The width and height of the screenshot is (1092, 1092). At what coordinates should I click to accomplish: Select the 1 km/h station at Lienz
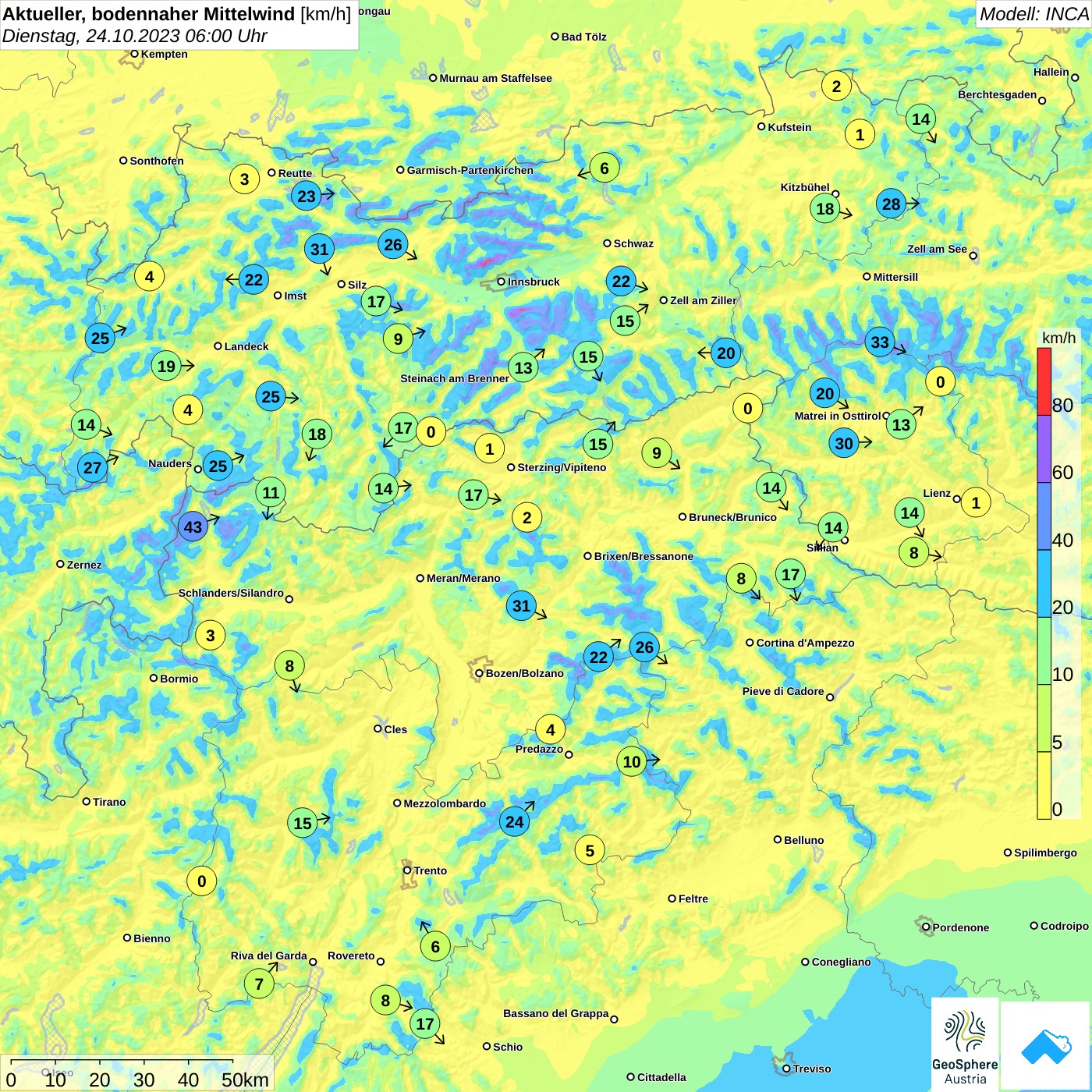coord(976,502)
